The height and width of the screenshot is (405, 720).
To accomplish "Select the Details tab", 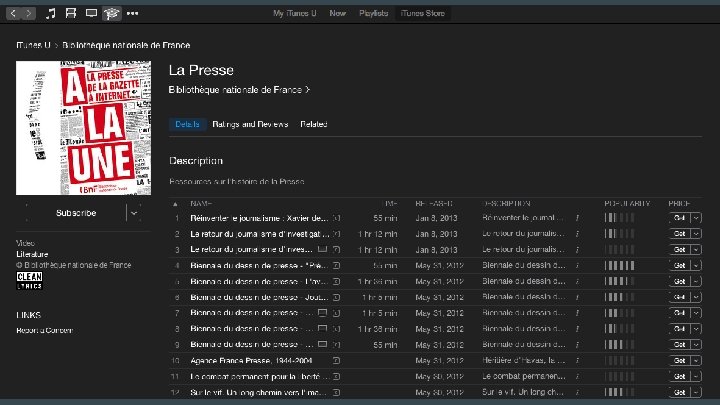I will (x=187, y=124).
